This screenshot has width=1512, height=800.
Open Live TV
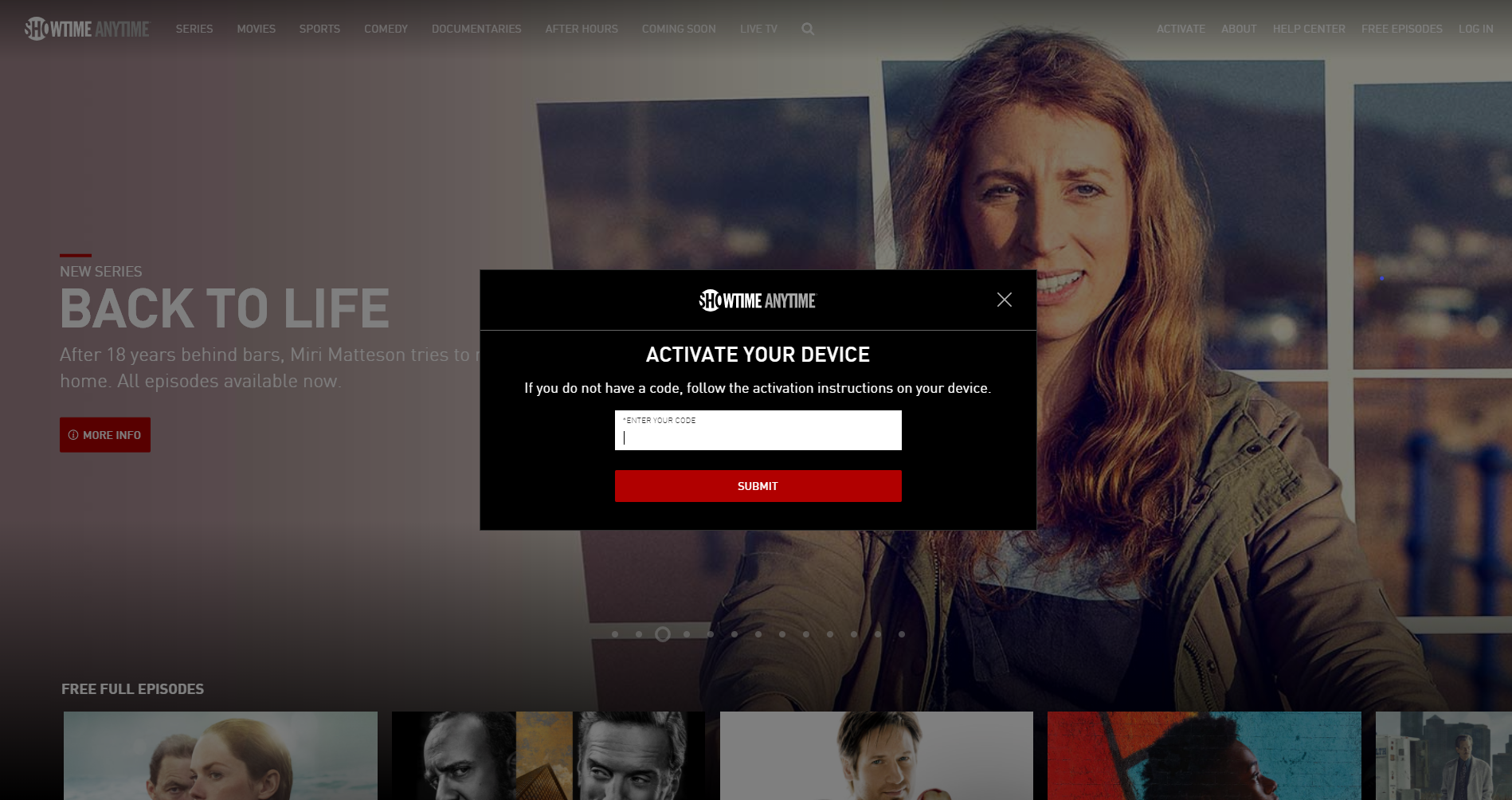(x=758, y=29)
